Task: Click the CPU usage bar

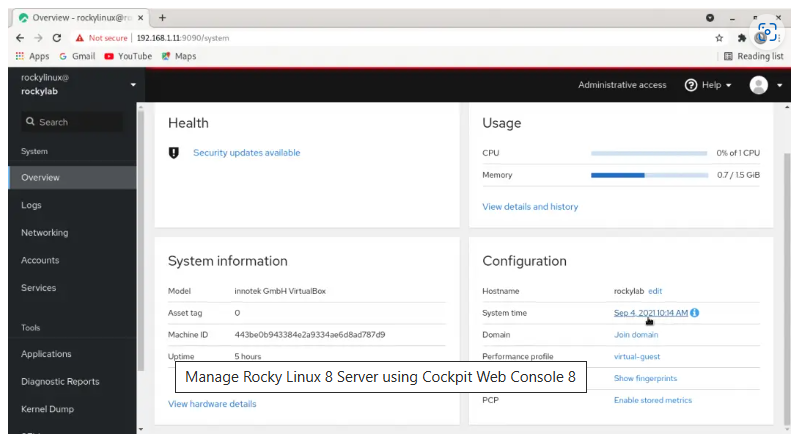Action: (649, 153)
